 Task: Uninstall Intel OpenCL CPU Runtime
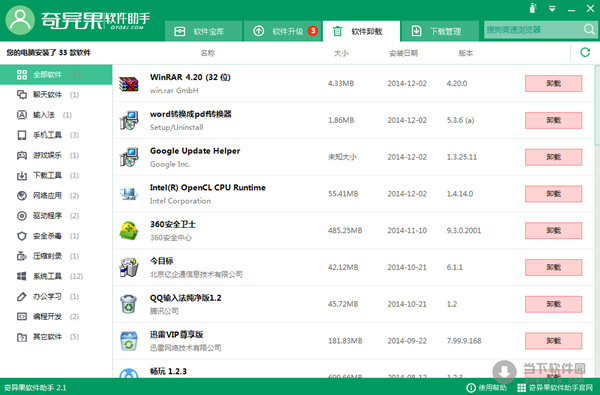tap(553, 194)
